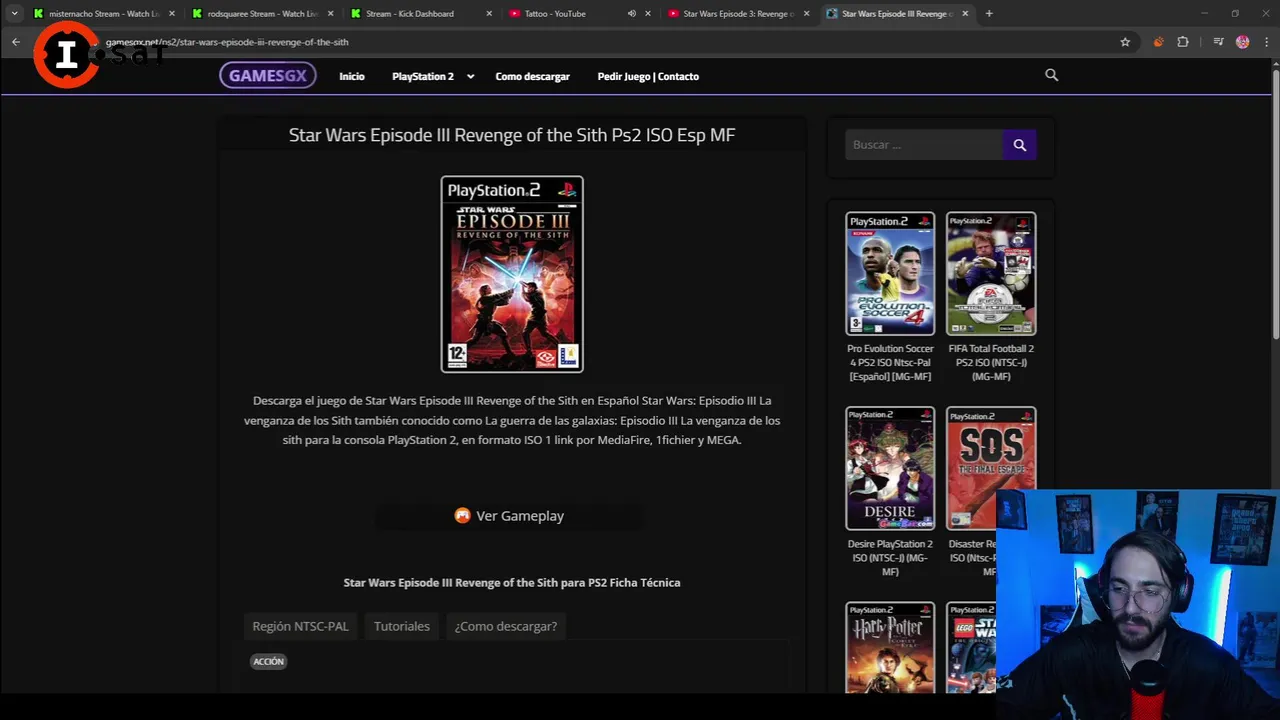The width and height of the screenshot is (1280, 720).
Task: Open the PlayStation 2 menu item
Action: coord(423,76)
